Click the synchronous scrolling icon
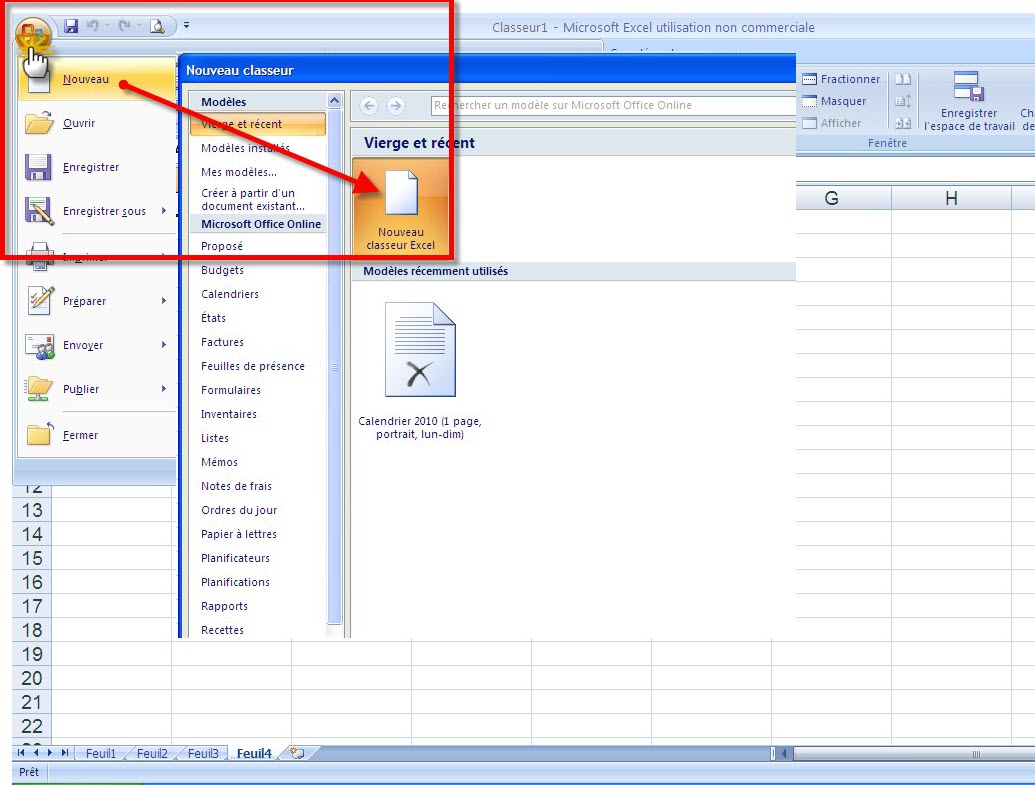Image resolution: width=1035 pixels, height=785 pixels. click(x=903, y=102)
